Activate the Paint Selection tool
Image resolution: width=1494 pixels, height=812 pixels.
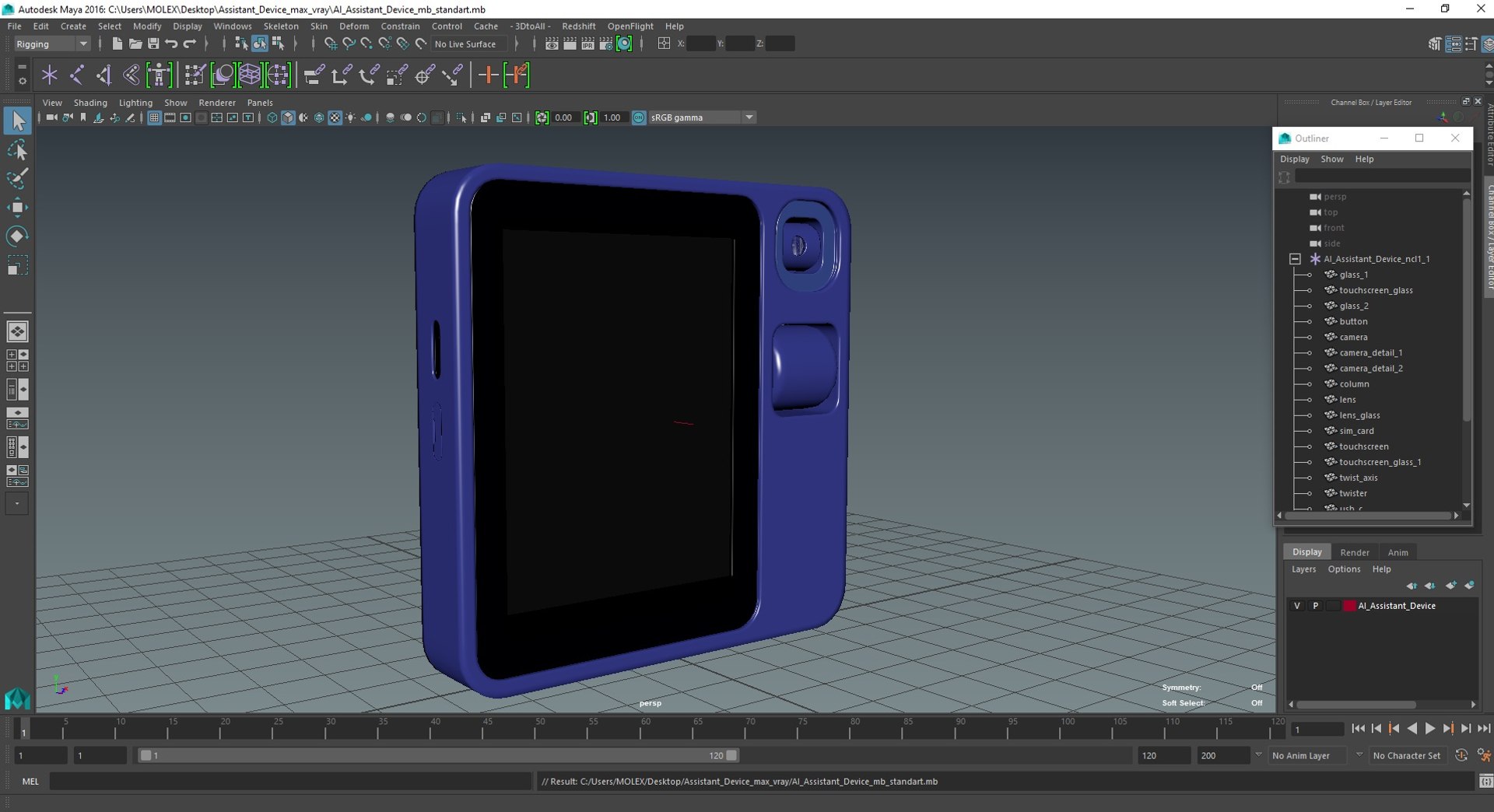[17, 178]
